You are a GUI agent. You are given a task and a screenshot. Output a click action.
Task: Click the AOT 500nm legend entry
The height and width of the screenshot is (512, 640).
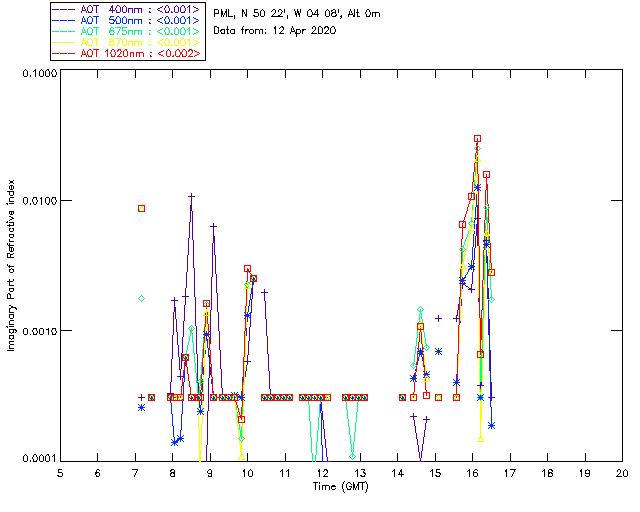(127, 20)
